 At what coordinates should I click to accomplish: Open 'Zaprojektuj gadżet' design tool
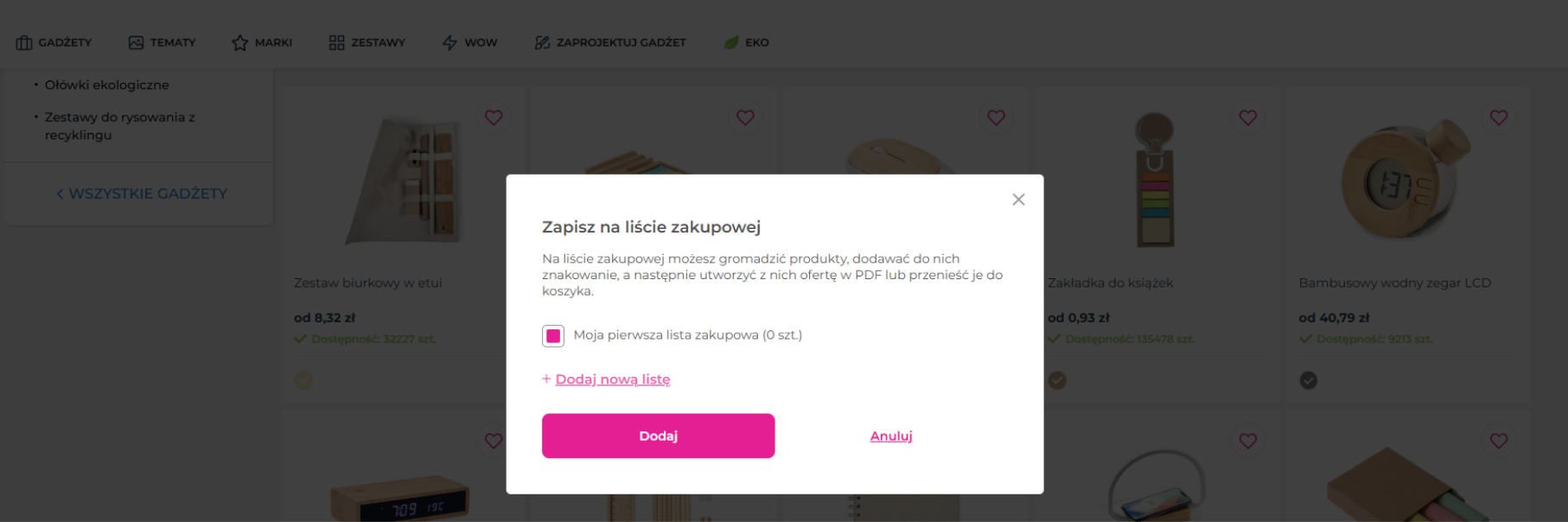pos(610,42)
